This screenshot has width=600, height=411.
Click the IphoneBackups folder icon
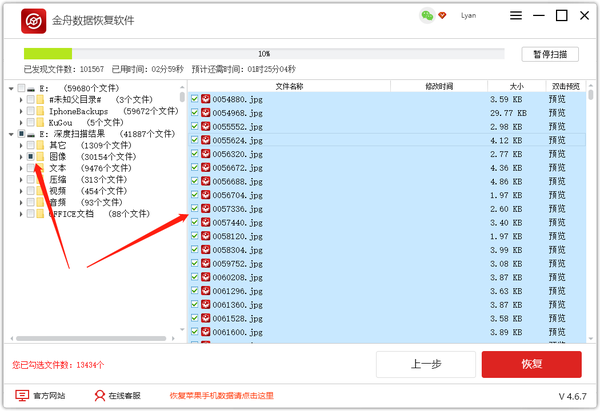(x=41, y=111)
